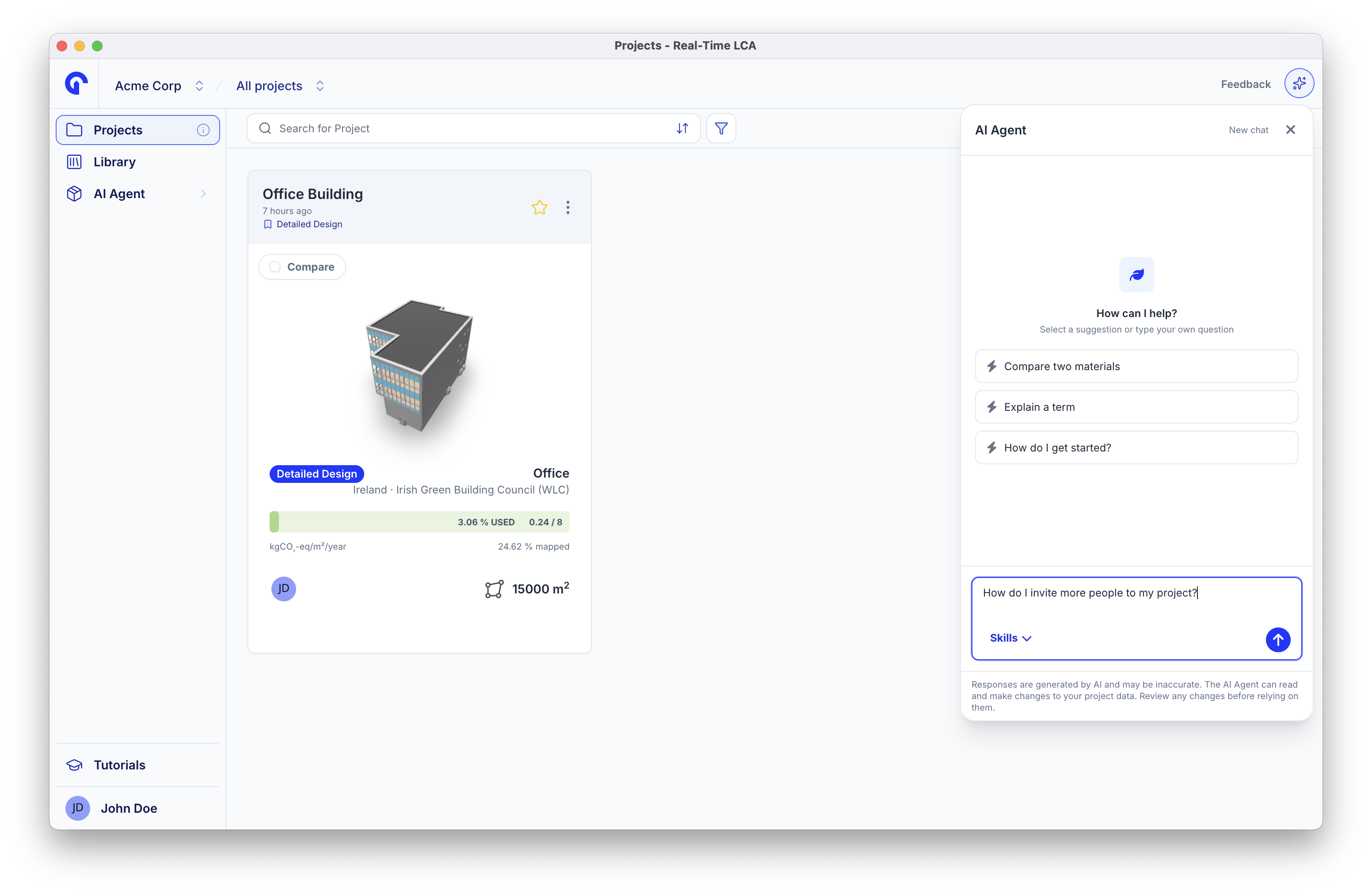Select the Projects sidebar item
Viewport: 1372px width, 895px height.
[x=138, y=130]
